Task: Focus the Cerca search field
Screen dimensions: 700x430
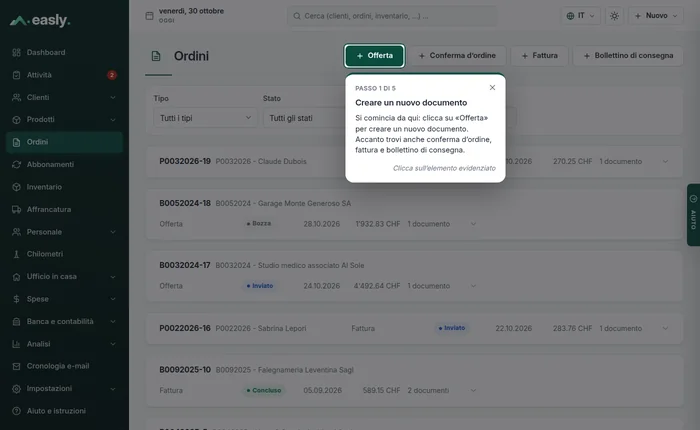Action: [392, 16]
